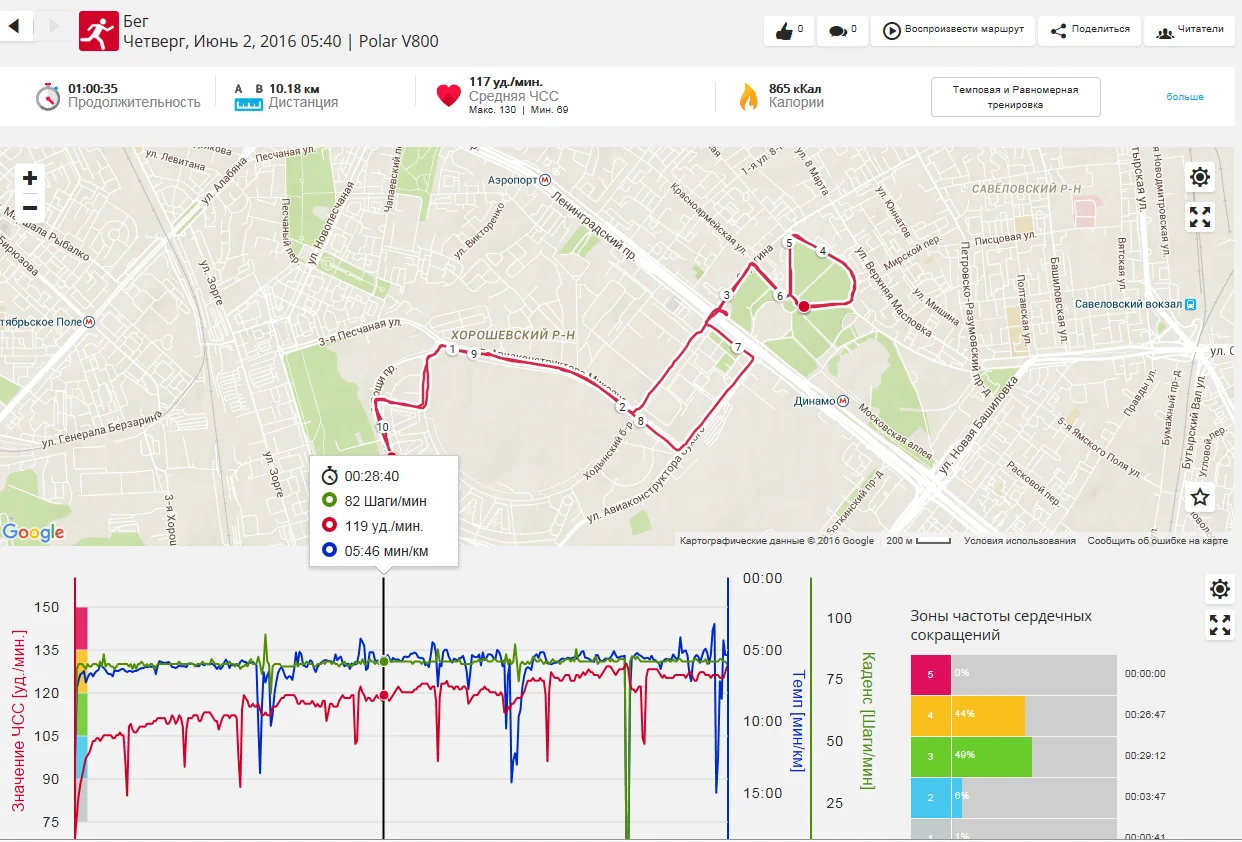Click the 10.18 км distance value
This screenshot has height=842, width=1242.
(x=294, y=89)
